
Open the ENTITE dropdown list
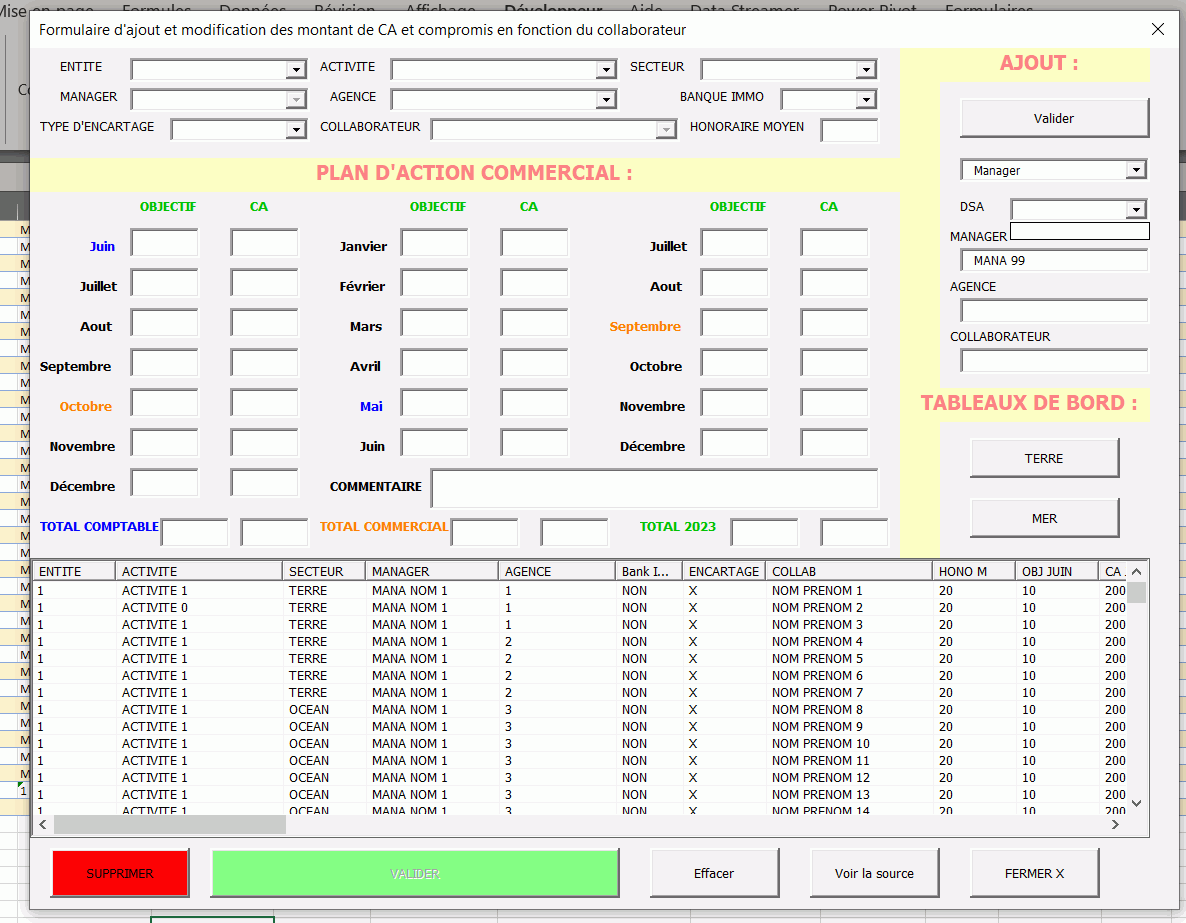coord(296,70)
